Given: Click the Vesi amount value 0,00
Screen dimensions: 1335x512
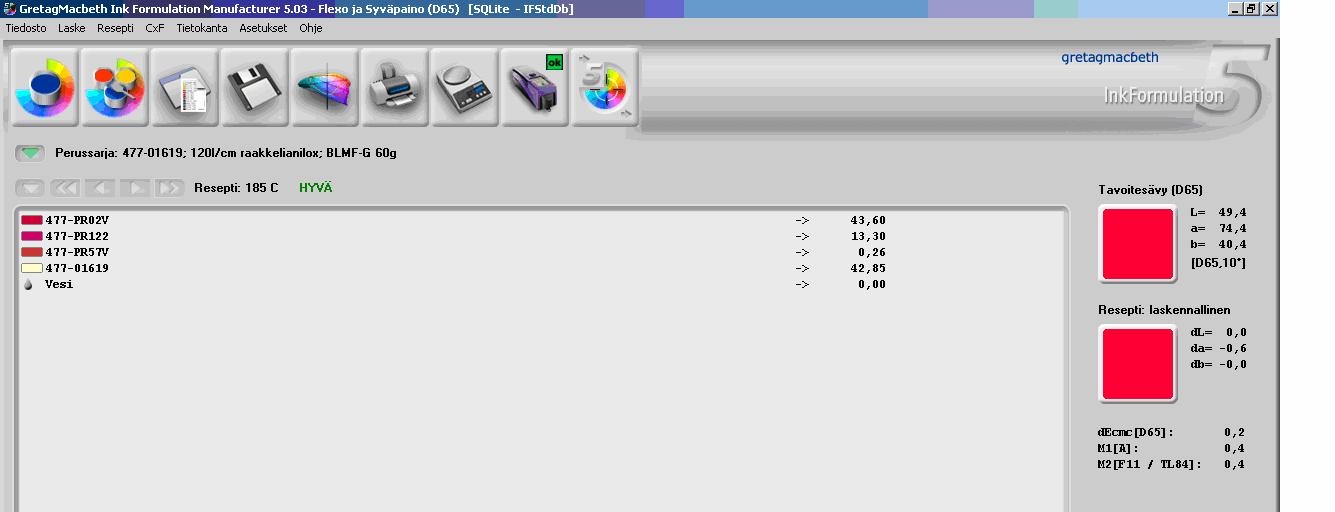Looking at the screenshot, I should [x=871, y=284].
